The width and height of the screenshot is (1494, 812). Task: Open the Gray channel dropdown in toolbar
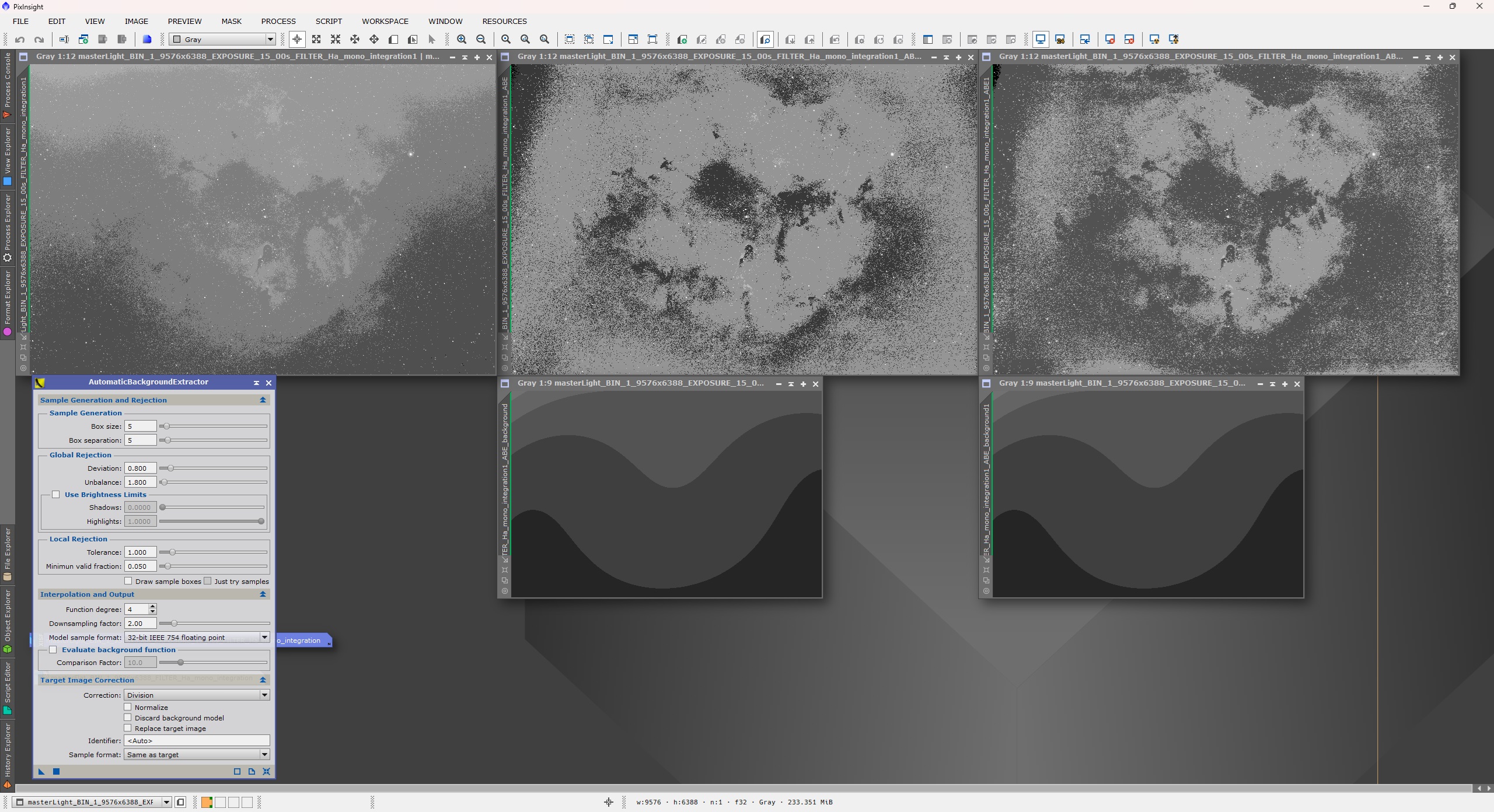pyautogui.click(x=222, y=40)
